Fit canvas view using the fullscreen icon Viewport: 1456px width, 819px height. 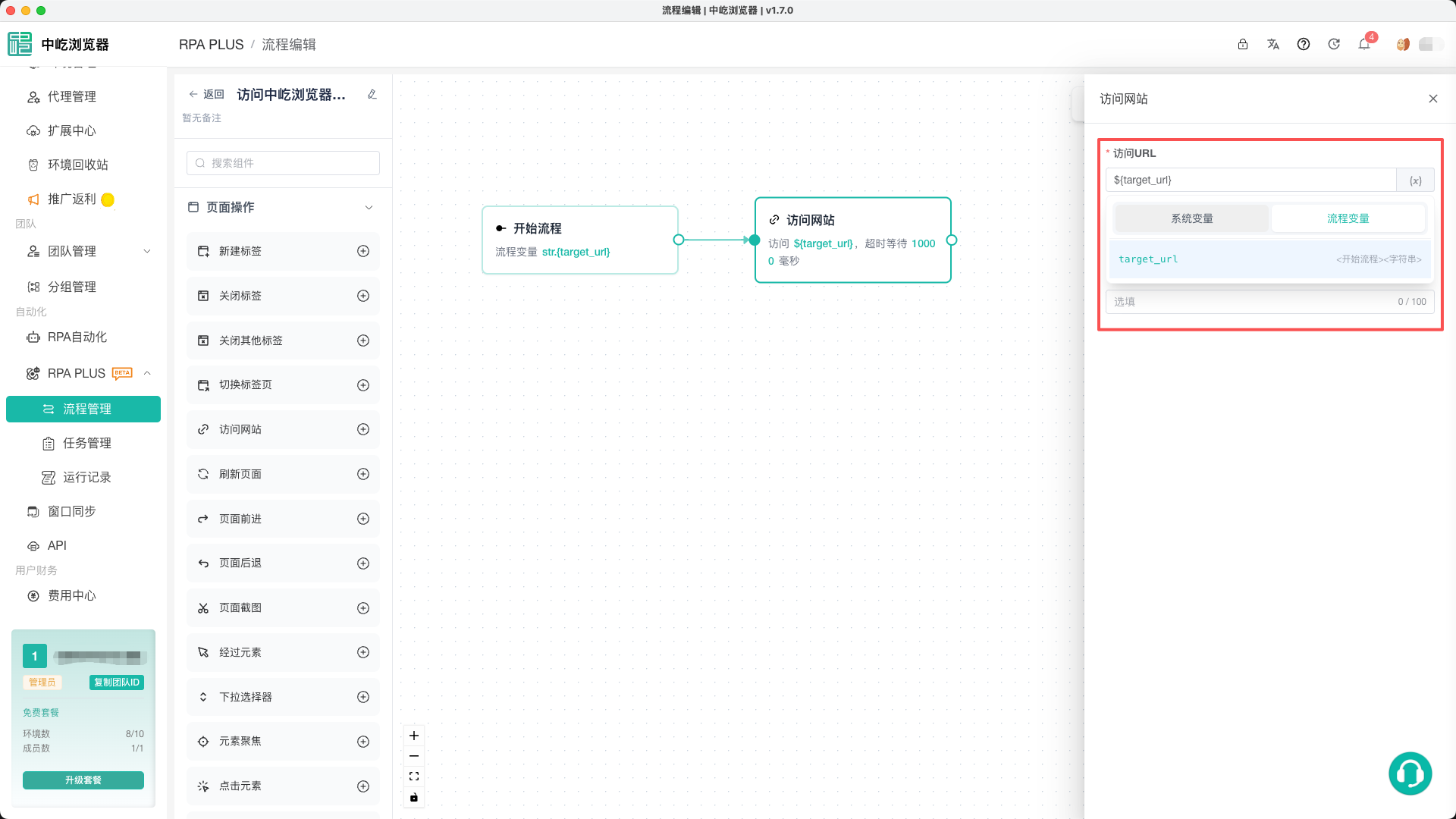pyautogui.click(x=414, y=777)
